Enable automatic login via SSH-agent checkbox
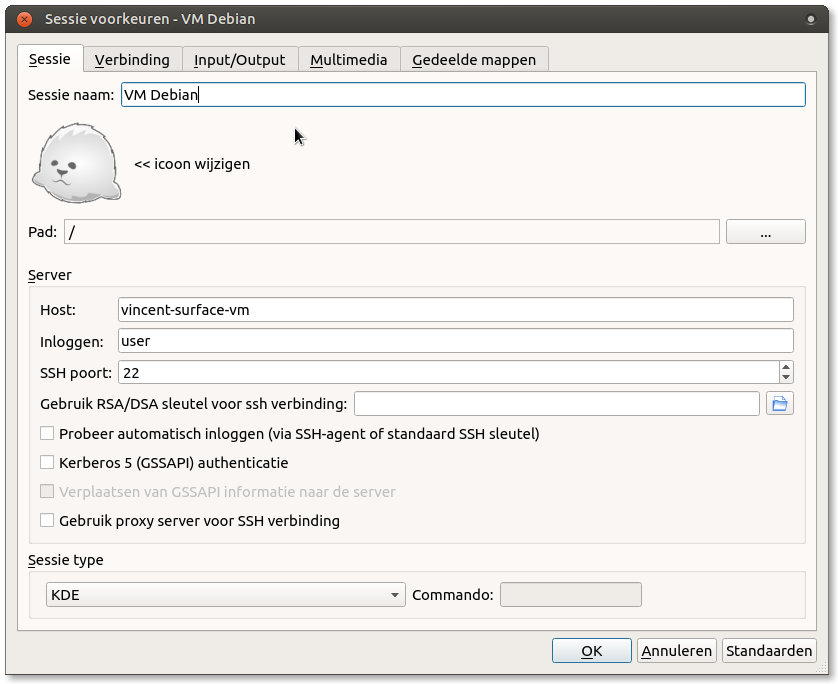838x684 pixels. click(47, 434)
